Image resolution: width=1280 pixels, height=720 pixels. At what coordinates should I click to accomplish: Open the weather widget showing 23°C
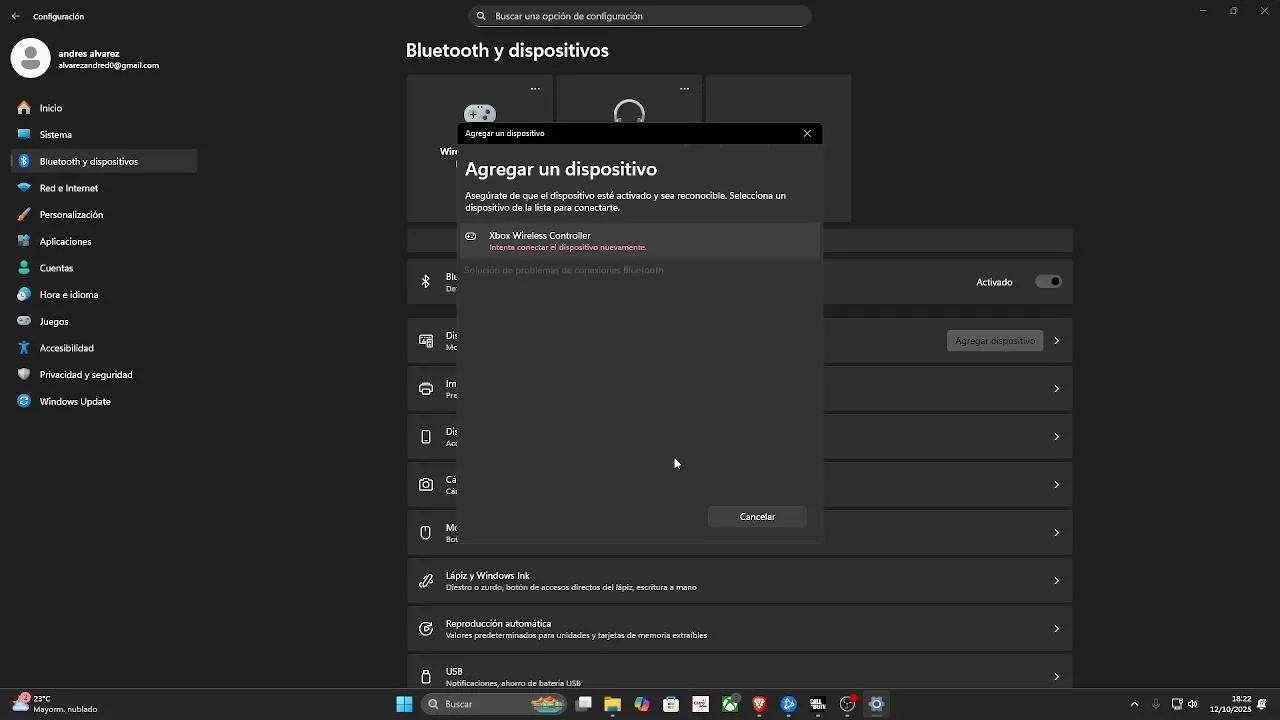[56, 704]
